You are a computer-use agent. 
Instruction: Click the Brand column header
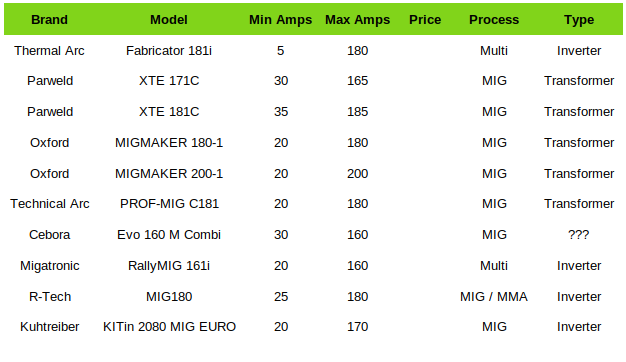click(x=50, y=20)
